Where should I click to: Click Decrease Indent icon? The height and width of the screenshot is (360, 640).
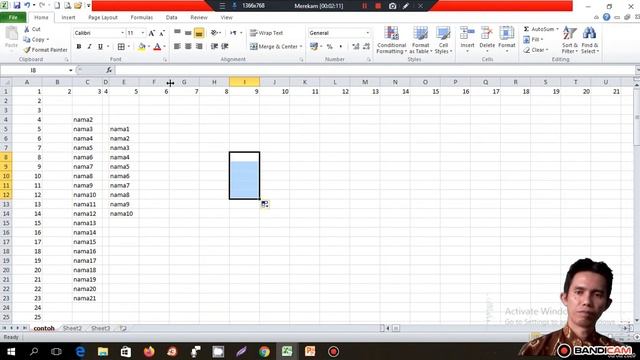[x=214, y=47]
